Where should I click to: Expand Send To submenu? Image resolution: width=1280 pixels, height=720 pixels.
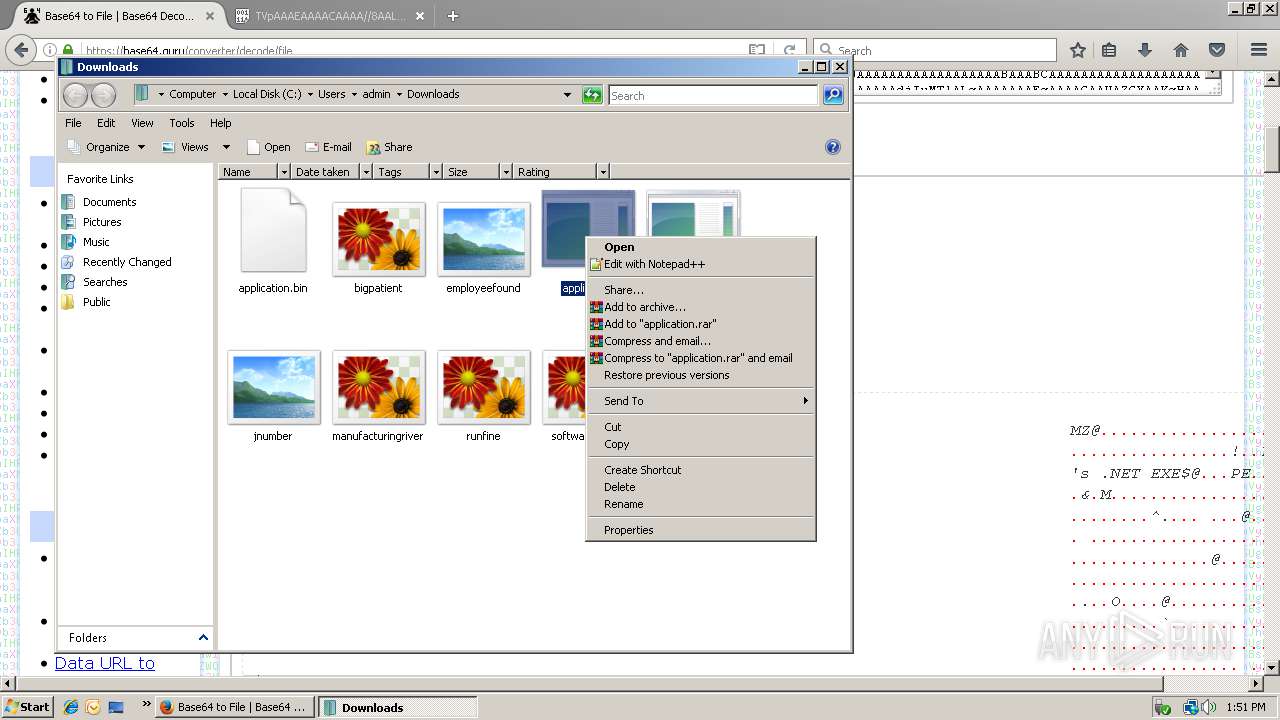tap(700, 401)
